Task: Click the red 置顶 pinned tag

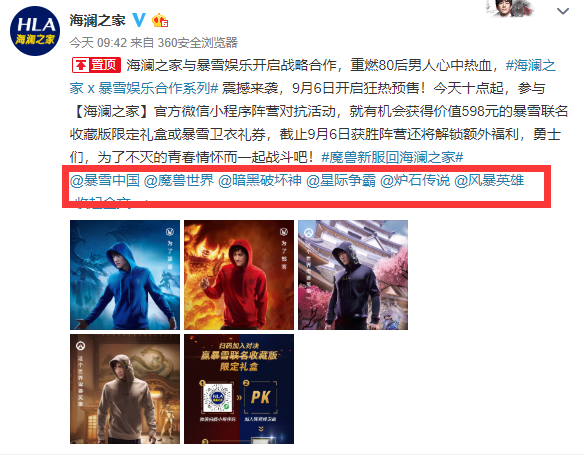Action: tap(96, 65)
